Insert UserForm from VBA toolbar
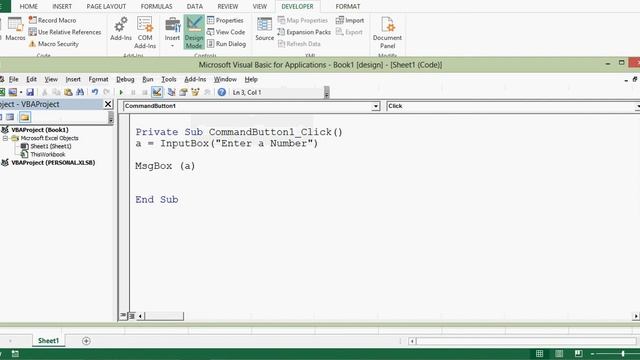Viewport: 640px width, 360px height. tap(13, 92)
